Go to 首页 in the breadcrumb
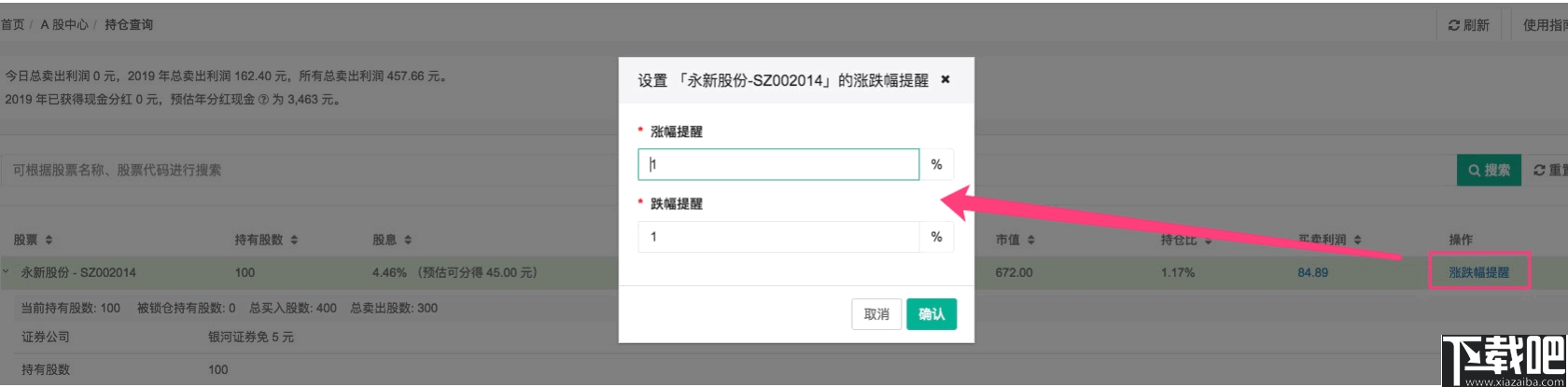This screenshot has height=387, width=1568. tap(13, 25)
